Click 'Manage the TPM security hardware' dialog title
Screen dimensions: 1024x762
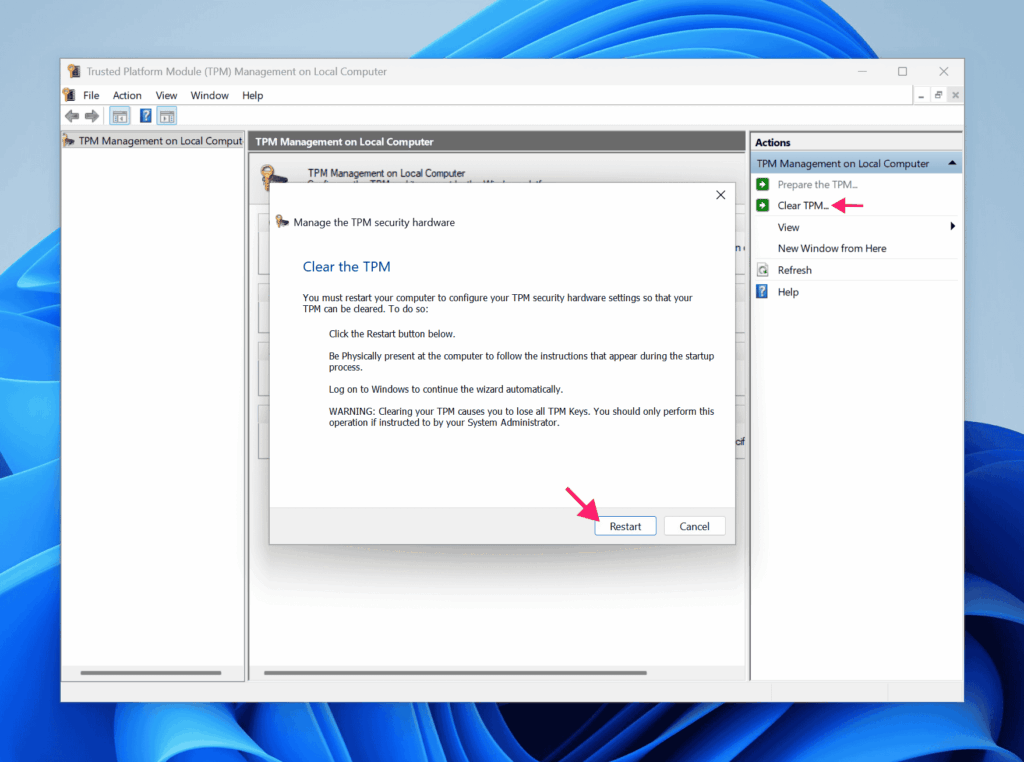(x=374, y=223)
